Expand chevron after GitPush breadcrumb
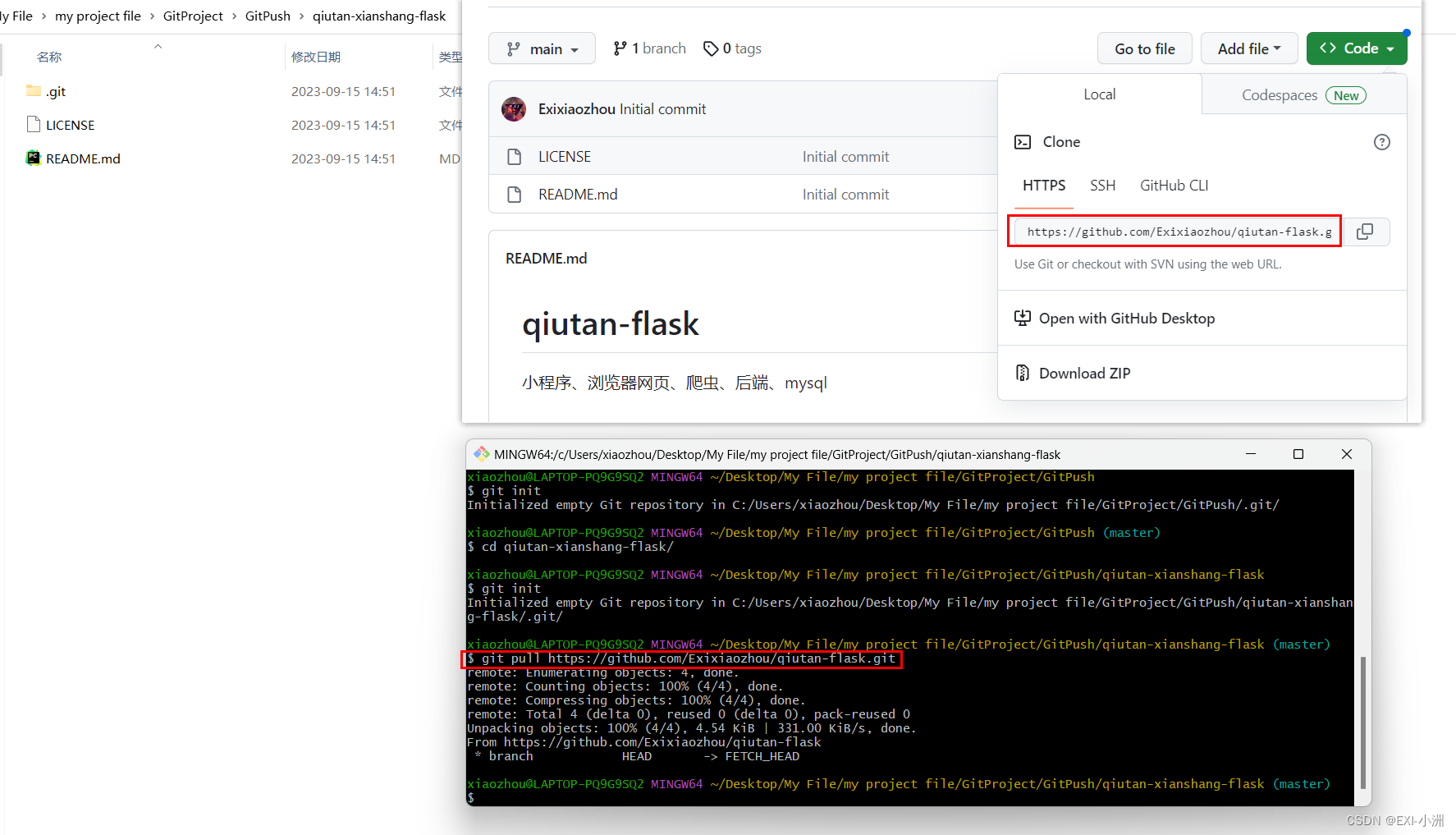 pyautogui.click(x=301, y=16)
